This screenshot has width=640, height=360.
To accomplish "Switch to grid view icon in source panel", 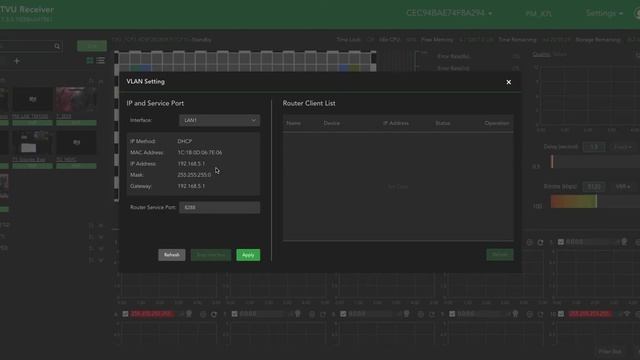I will point(90,60).
